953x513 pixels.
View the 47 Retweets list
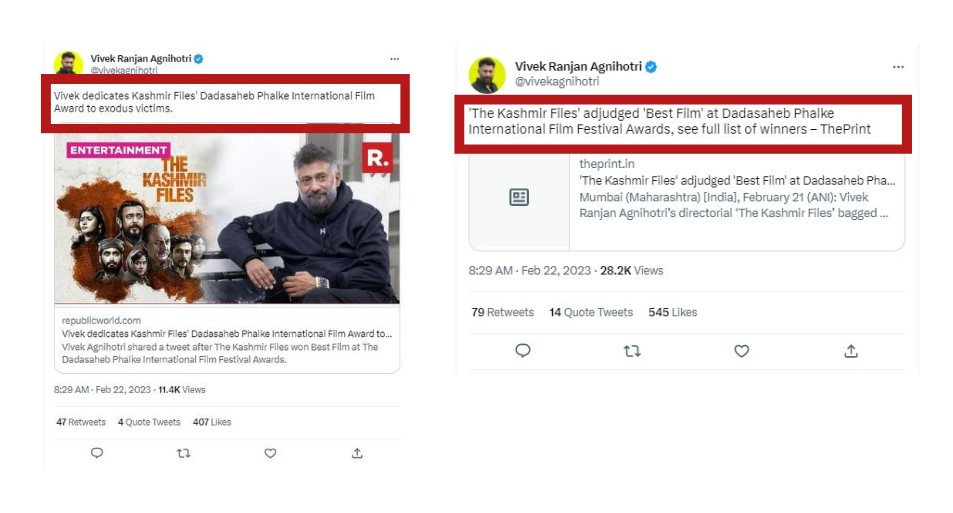point(81,422)
